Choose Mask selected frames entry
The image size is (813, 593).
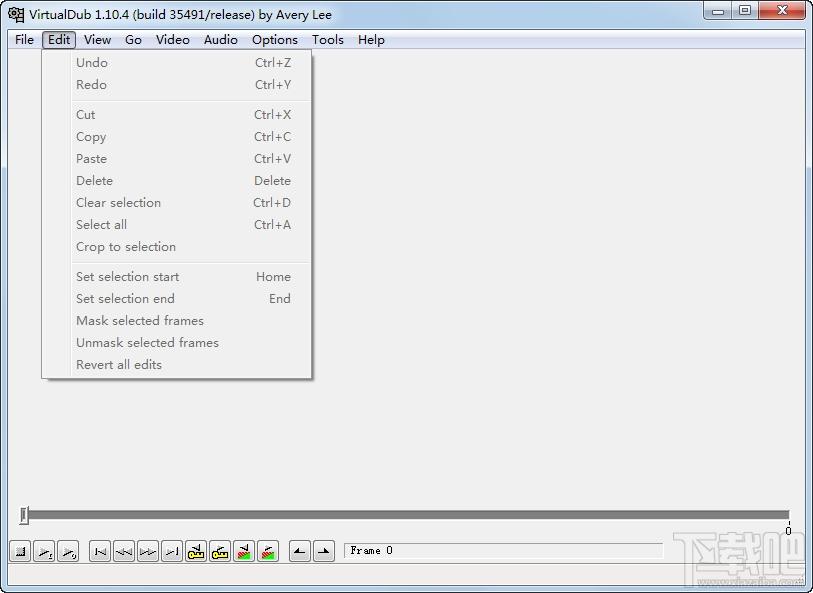pyautogui.click(x=177, y=321)
